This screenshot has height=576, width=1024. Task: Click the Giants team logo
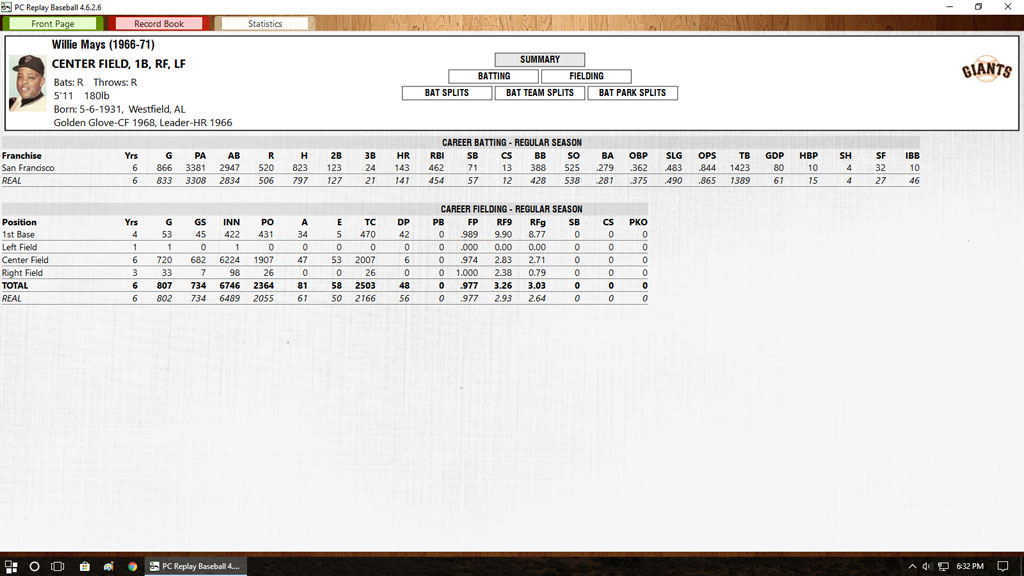pyautogui.click(x=986, y=70)
